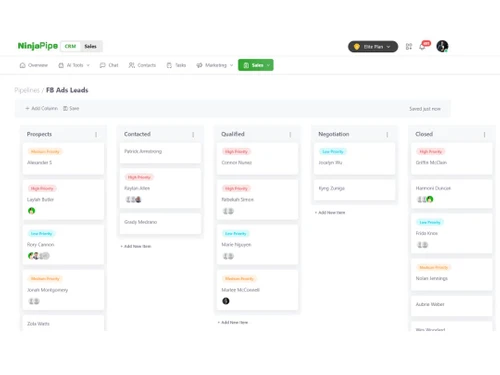Open the Jocelyn Wu card
The height and width of the screenshot is (375, 500).
(354, 159)
